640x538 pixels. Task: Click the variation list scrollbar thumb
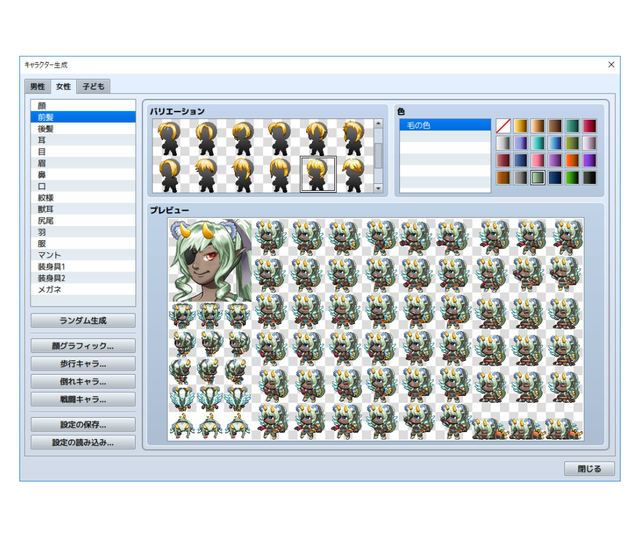[378, 156]
